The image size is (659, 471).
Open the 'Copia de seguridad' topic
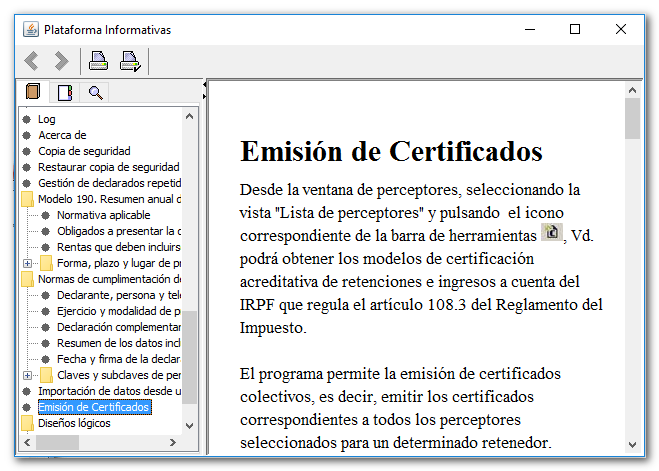click(x=85, y=151)
